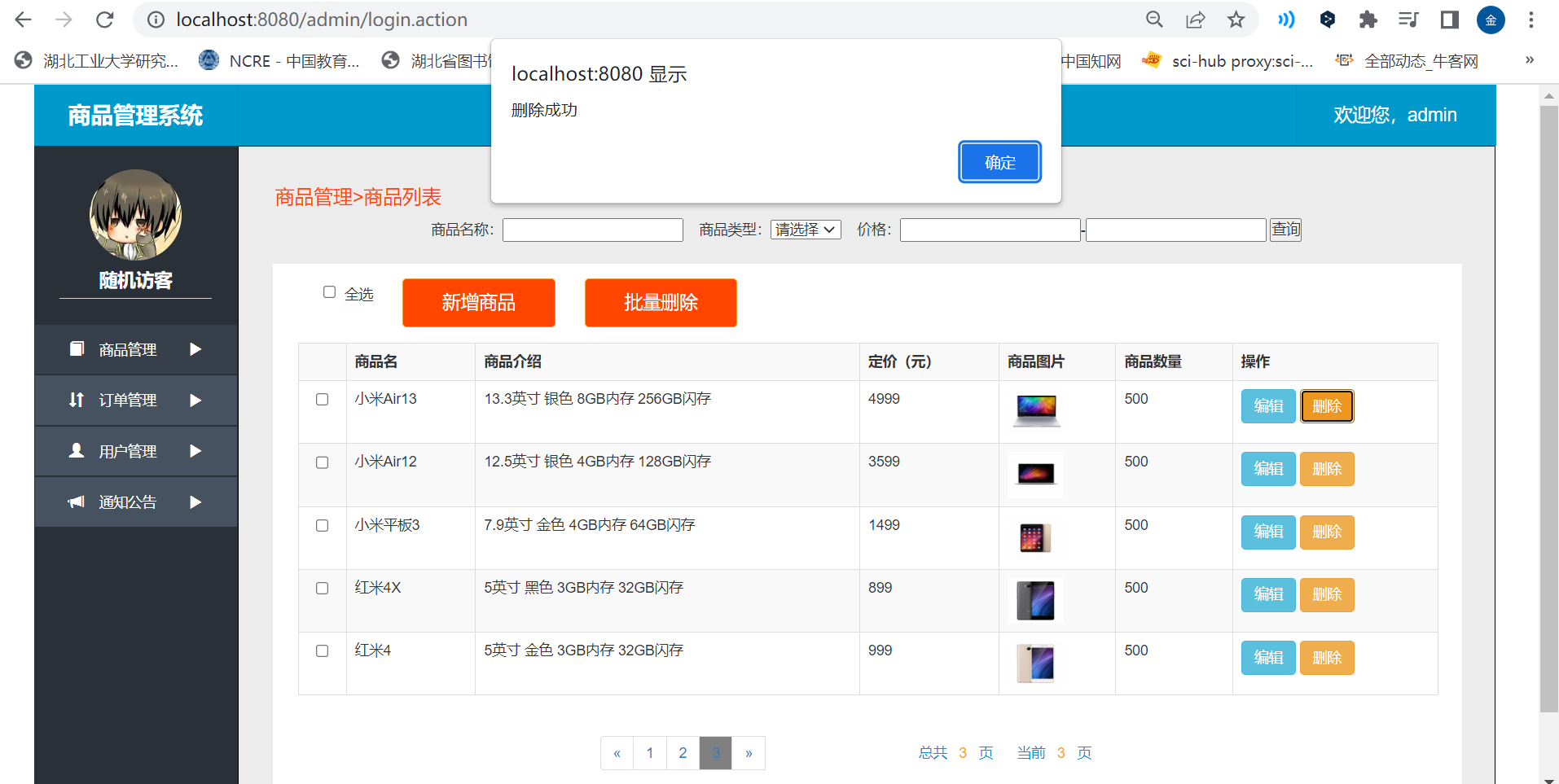
Task: Edit the 小米Air13 product
Action: pyautogui.click(x=1268, y=406)
